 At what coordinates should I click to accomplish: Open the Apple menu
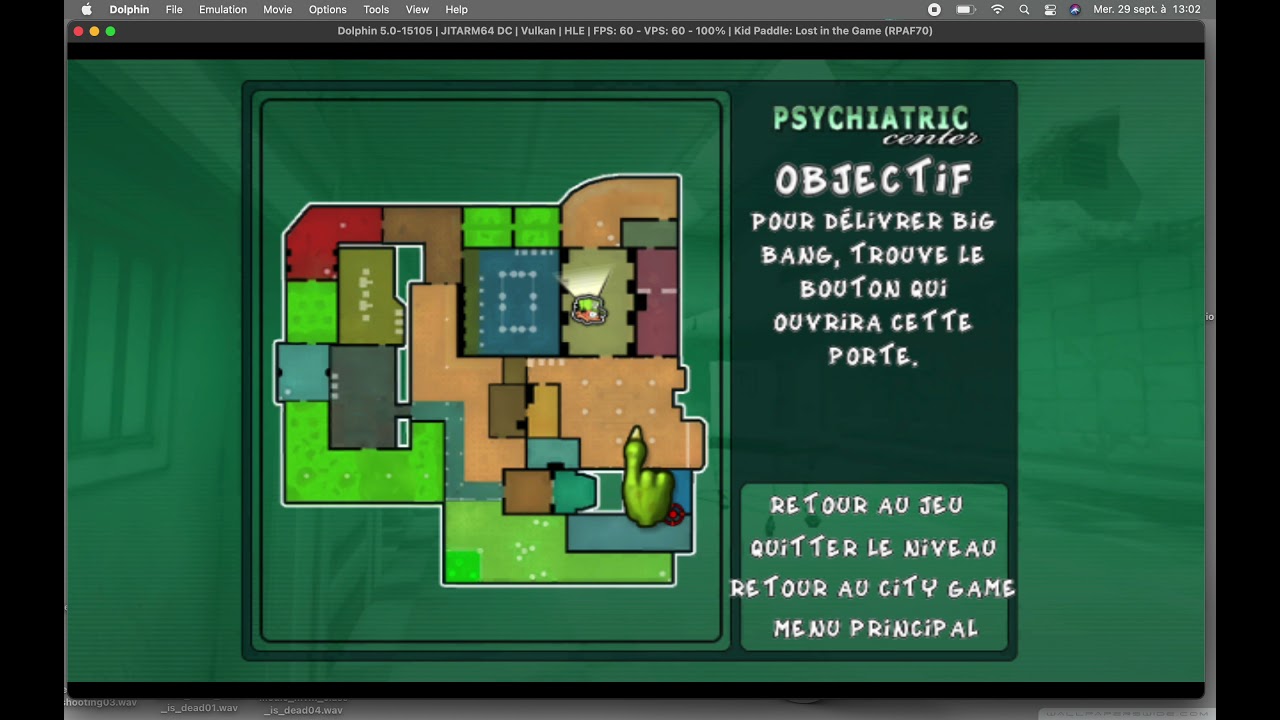pyautogui.click(x=86, y=9)
